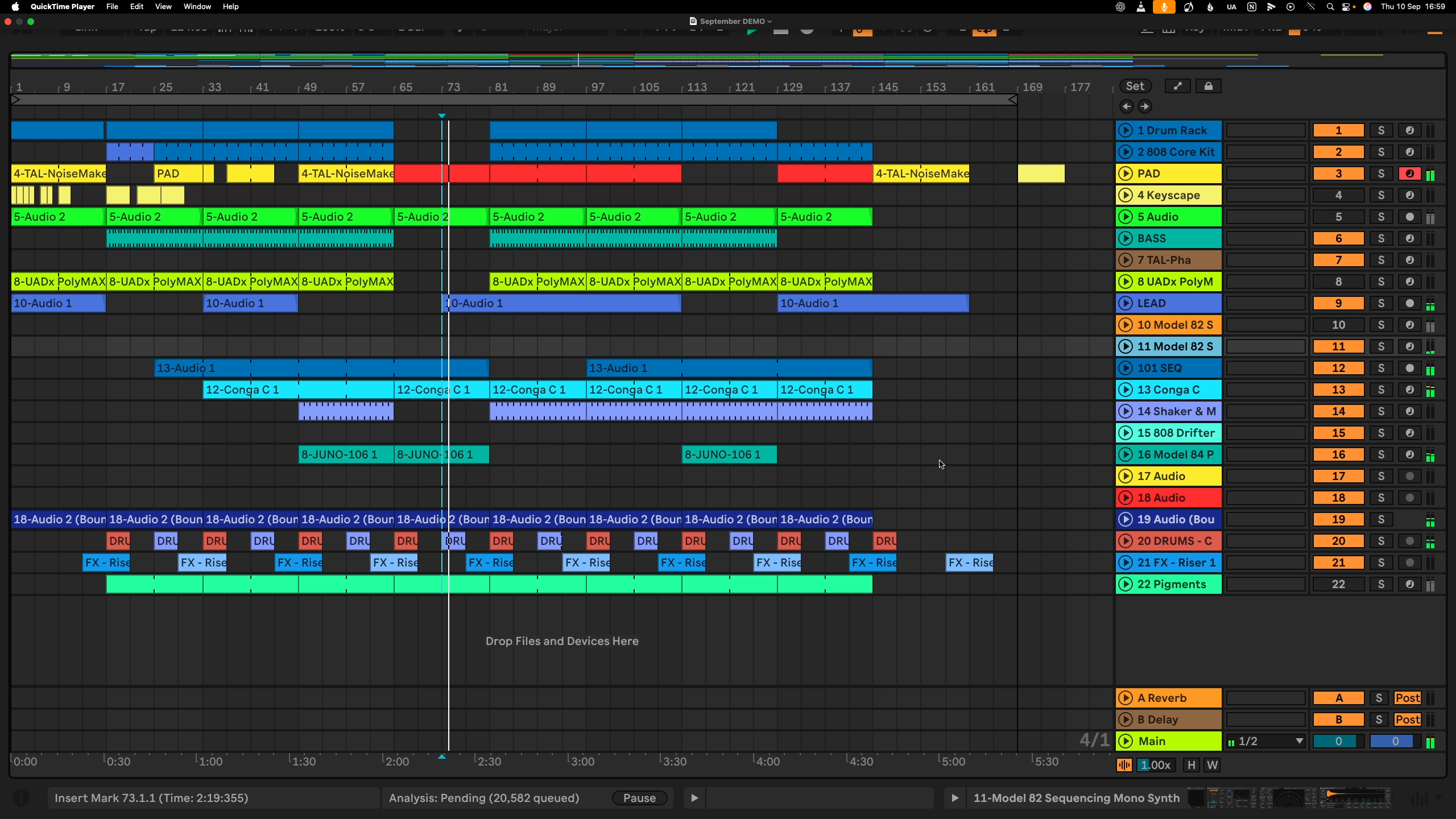Jump to the next locator arrow
Screen dimensions: 1456x819
coord(1144,106)
